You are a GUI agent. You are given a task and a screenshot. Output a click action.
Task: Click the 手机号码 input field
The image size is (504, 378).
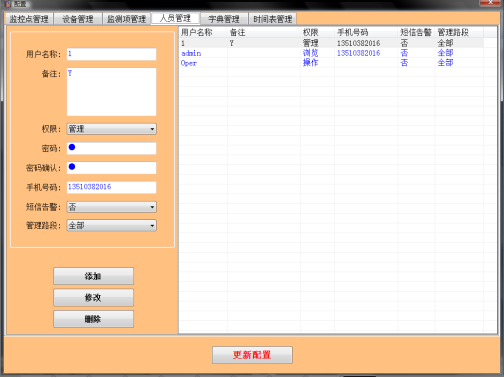tap(111, 187)
